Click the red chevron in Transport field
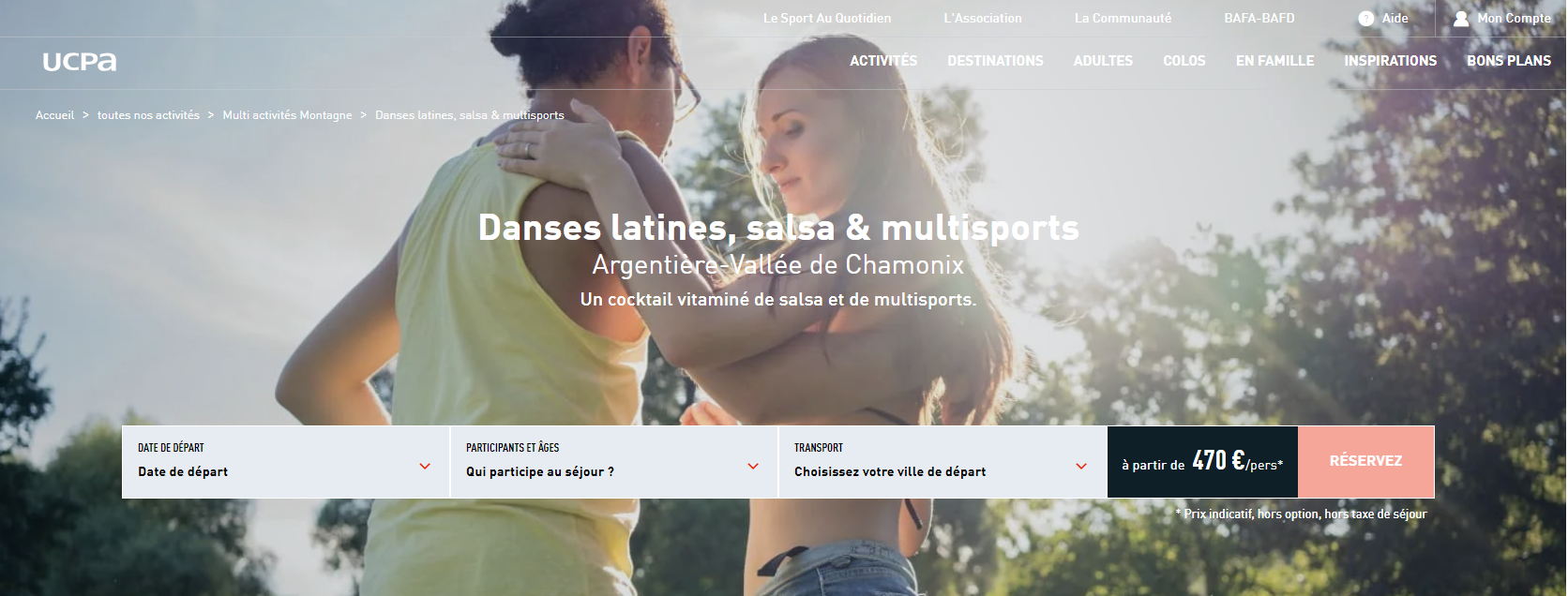The height and width of the screenshot is (596, 1568). (x=1081, y=466)
